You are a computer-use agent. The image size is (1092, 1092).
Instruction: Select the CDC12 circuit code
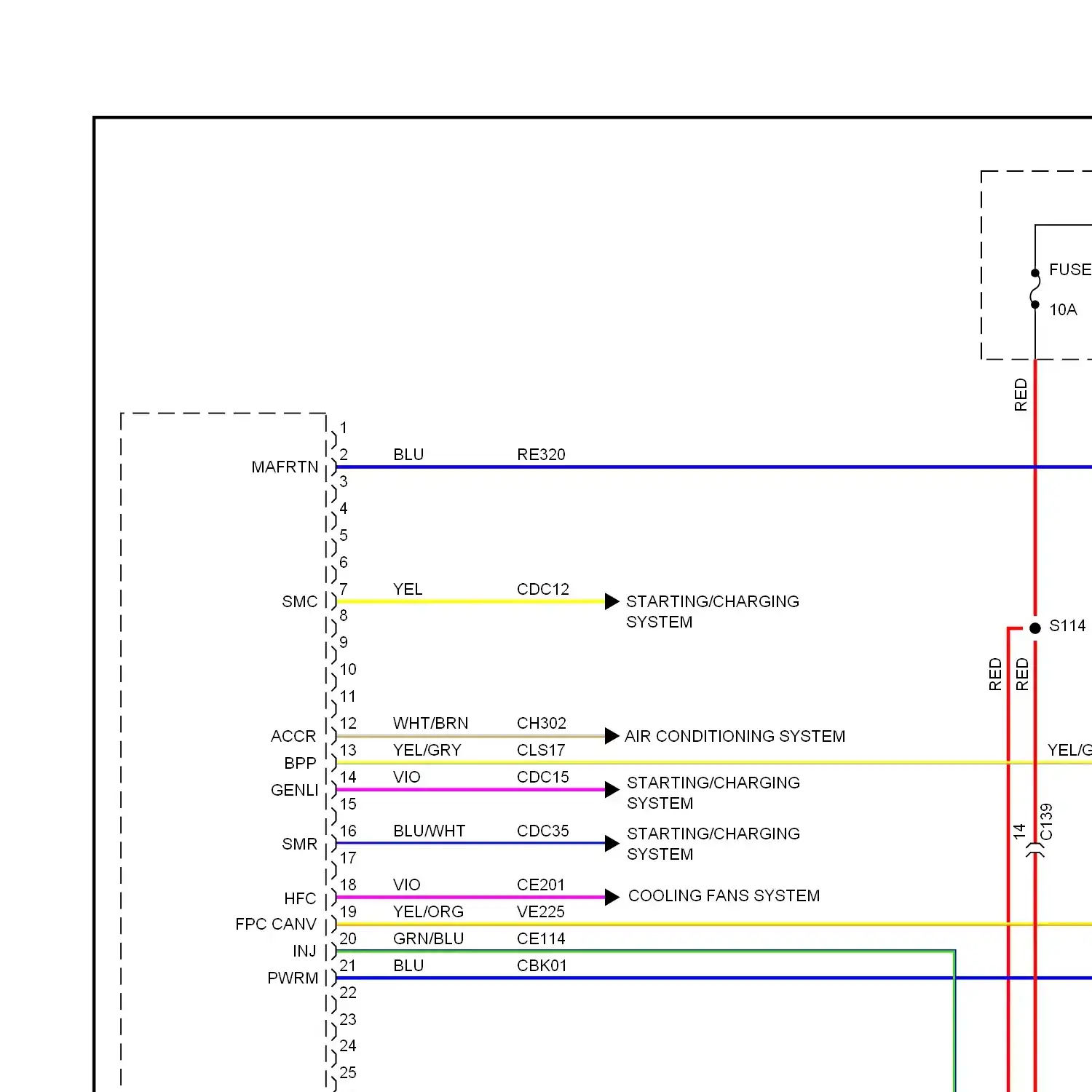tap(543, 589)
